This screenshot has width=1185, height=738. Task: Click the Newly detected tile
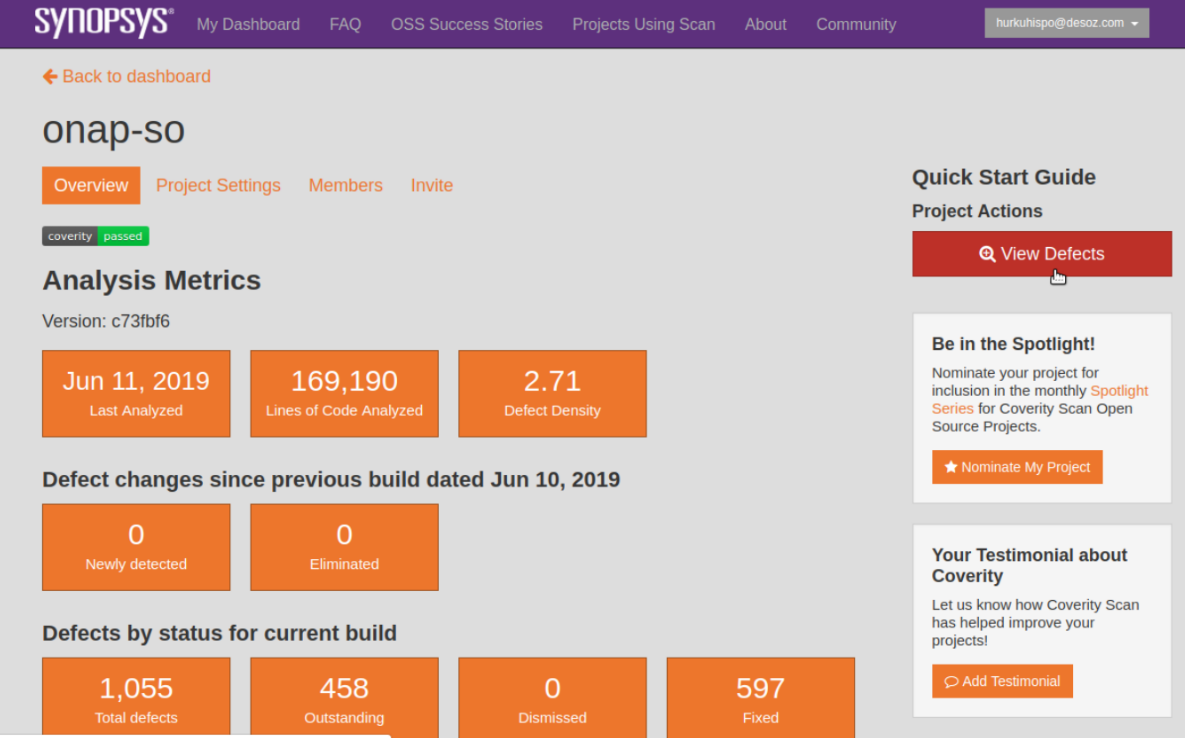[136, 547]
